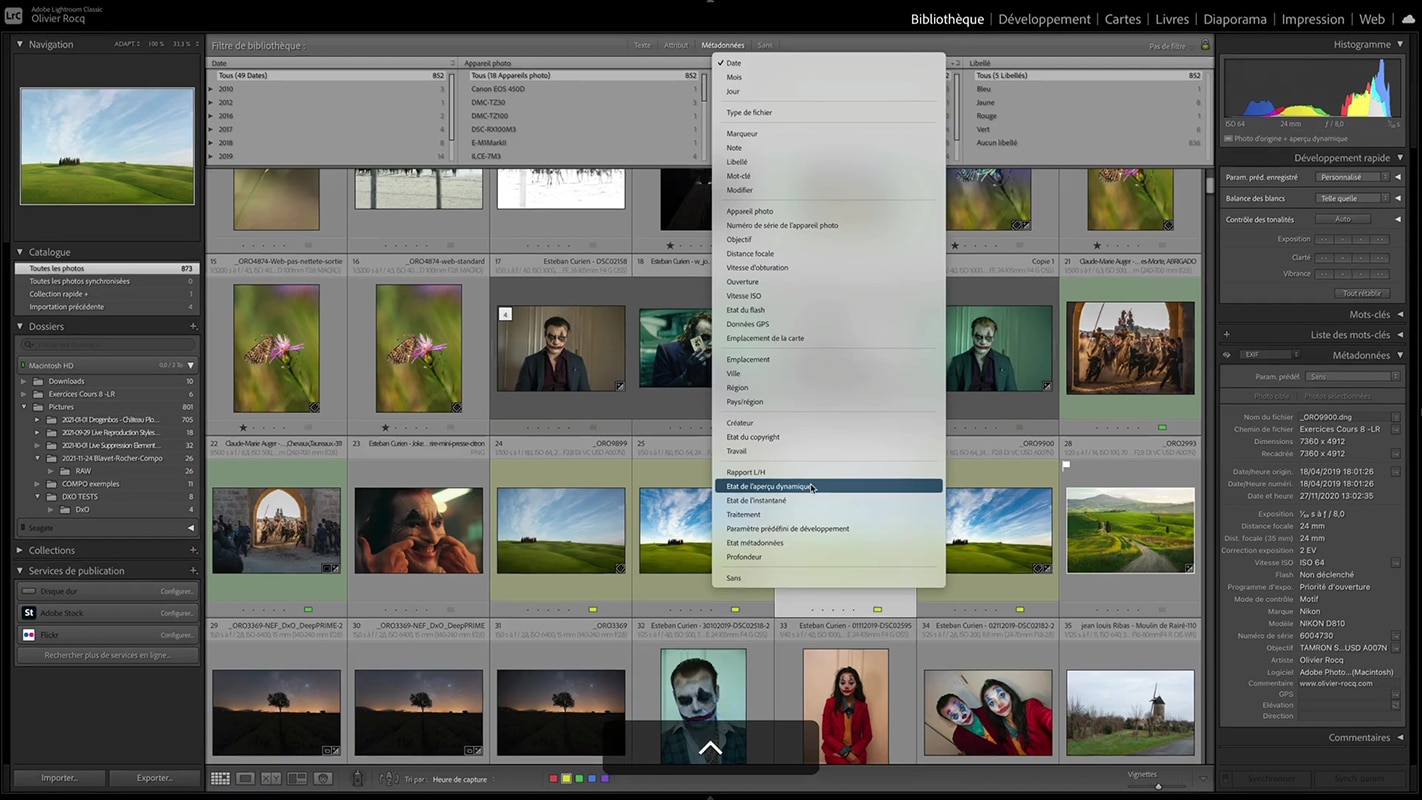Image resolution: width=1422 pixels, height=800 pixels.
Task: Select the Pictures folder row
Action: click(x=107, y=407)
